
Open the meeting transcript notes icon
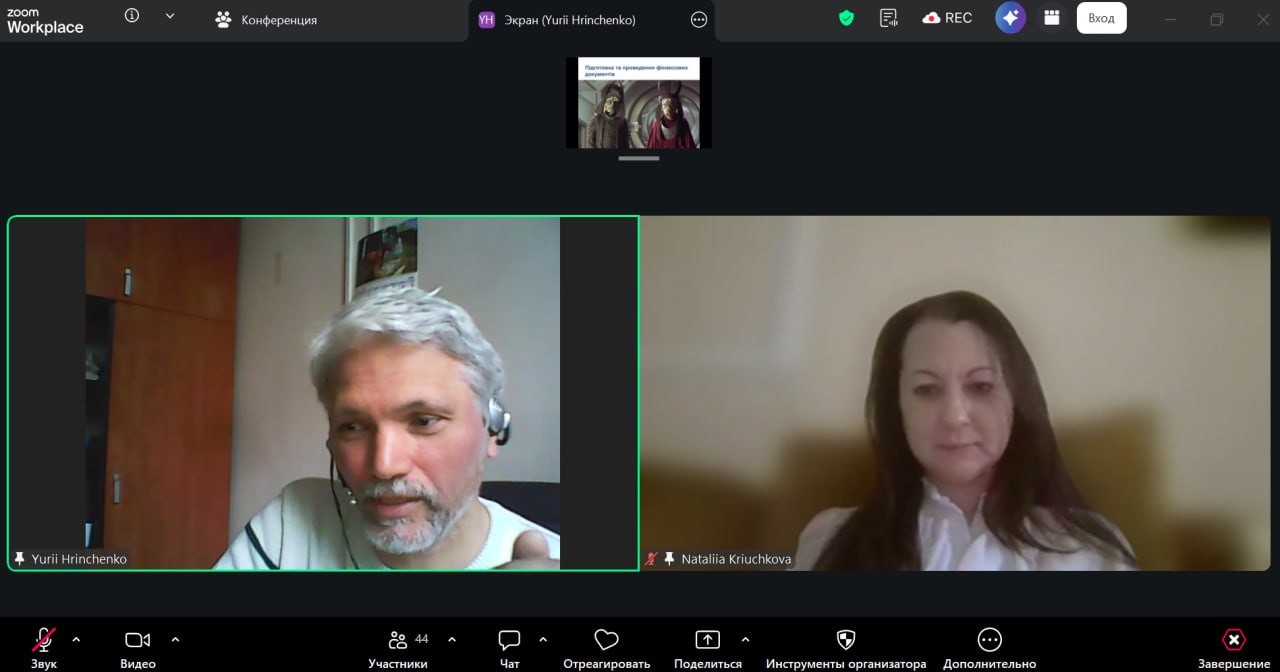888,18
